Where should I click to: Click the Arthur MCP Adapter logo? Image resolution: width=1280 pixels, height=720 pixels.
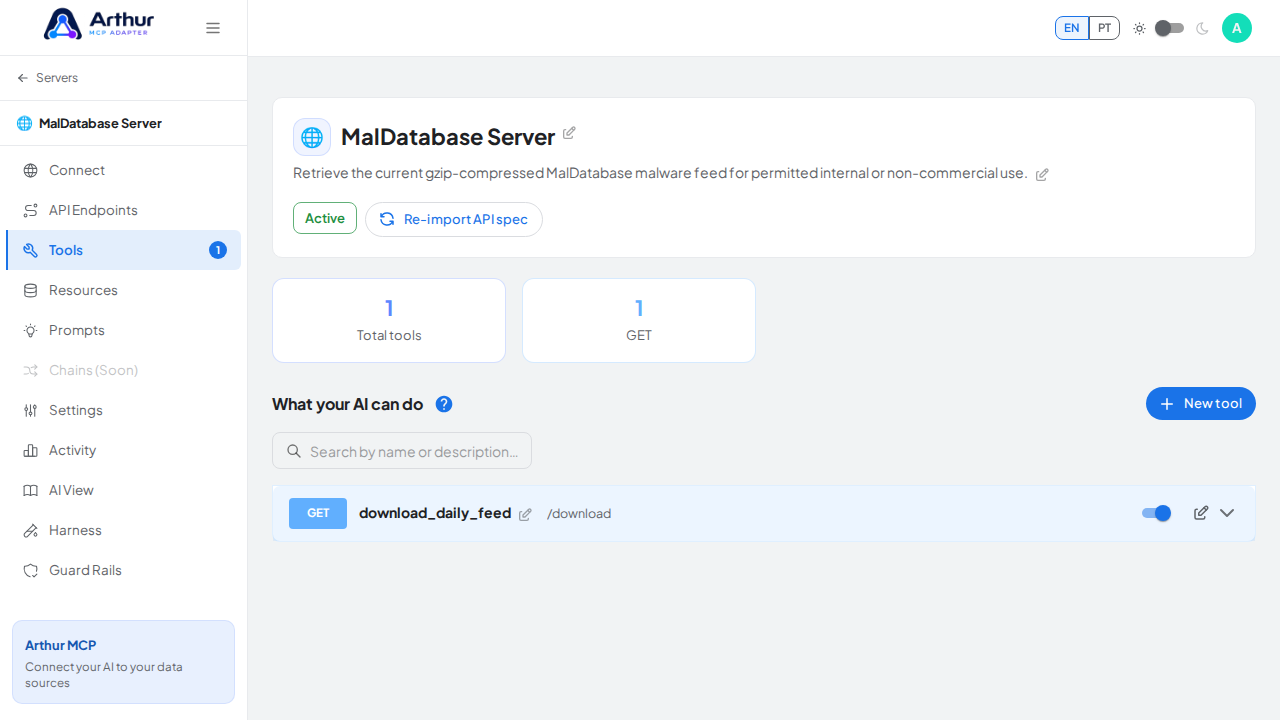(x=99, y=24)
